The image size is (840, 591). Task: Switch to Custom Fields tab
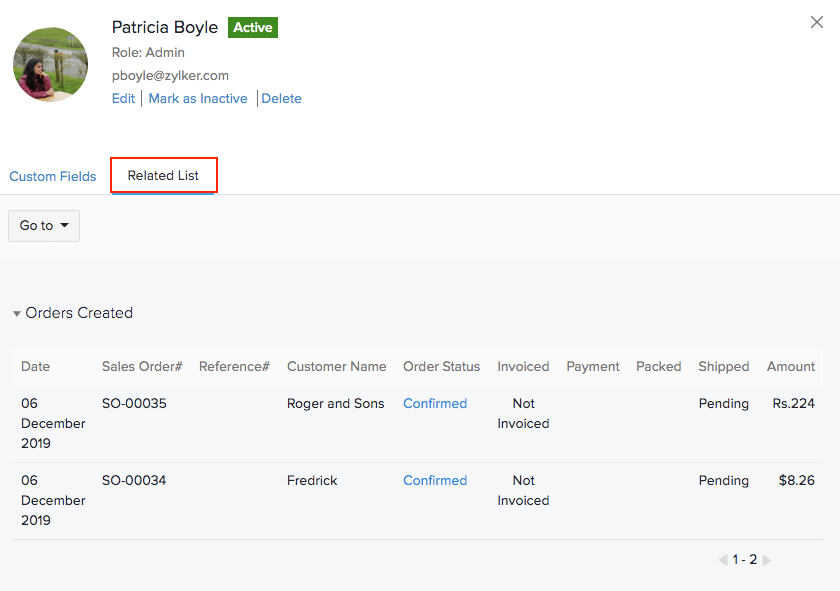53,177
